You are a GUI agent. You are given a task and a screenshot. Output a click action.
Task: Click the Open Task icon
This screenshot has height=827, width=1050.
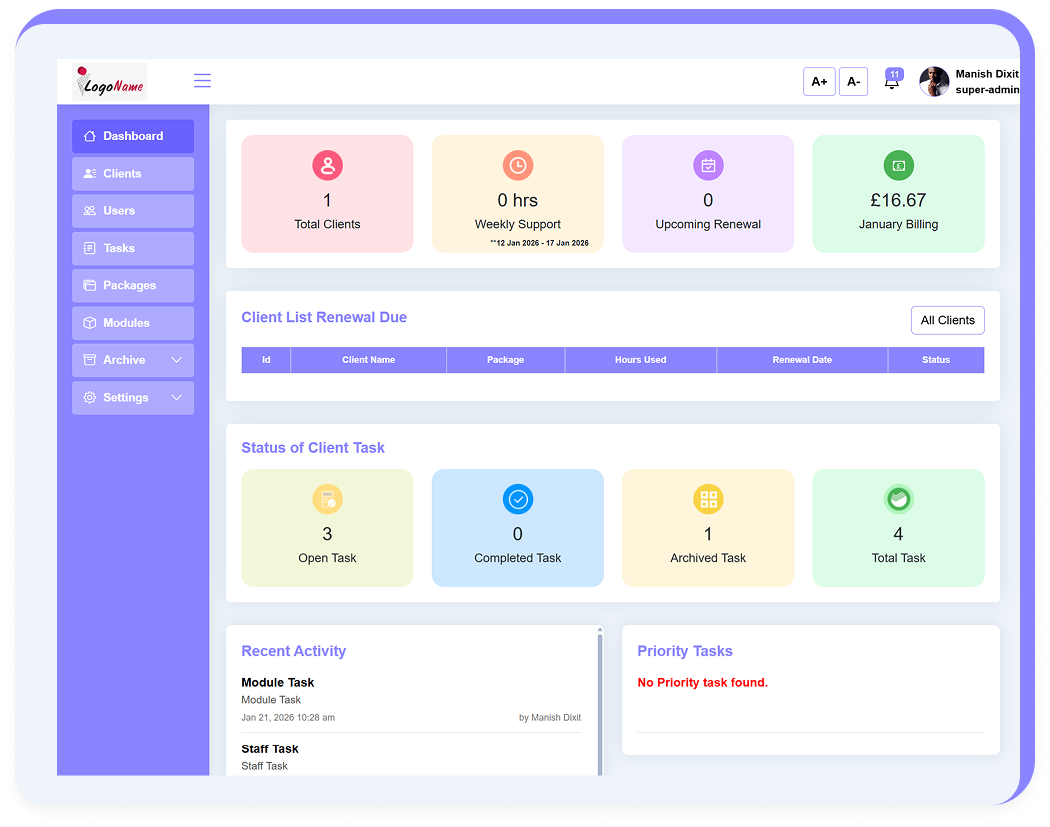[x=327, y=499]
